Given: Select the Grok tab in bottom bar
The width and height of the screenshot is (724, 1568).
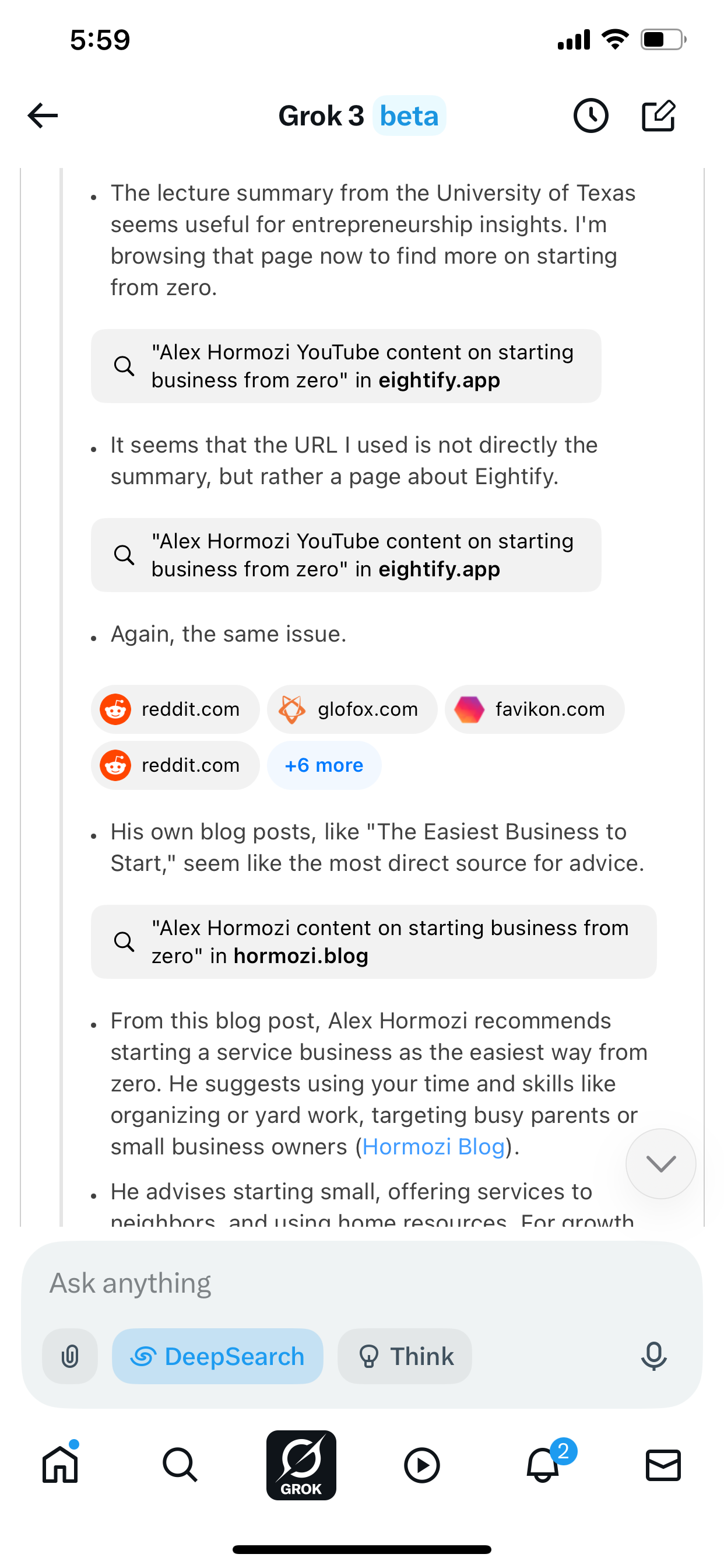Looking at the screenshot, I should (301, 1465).
